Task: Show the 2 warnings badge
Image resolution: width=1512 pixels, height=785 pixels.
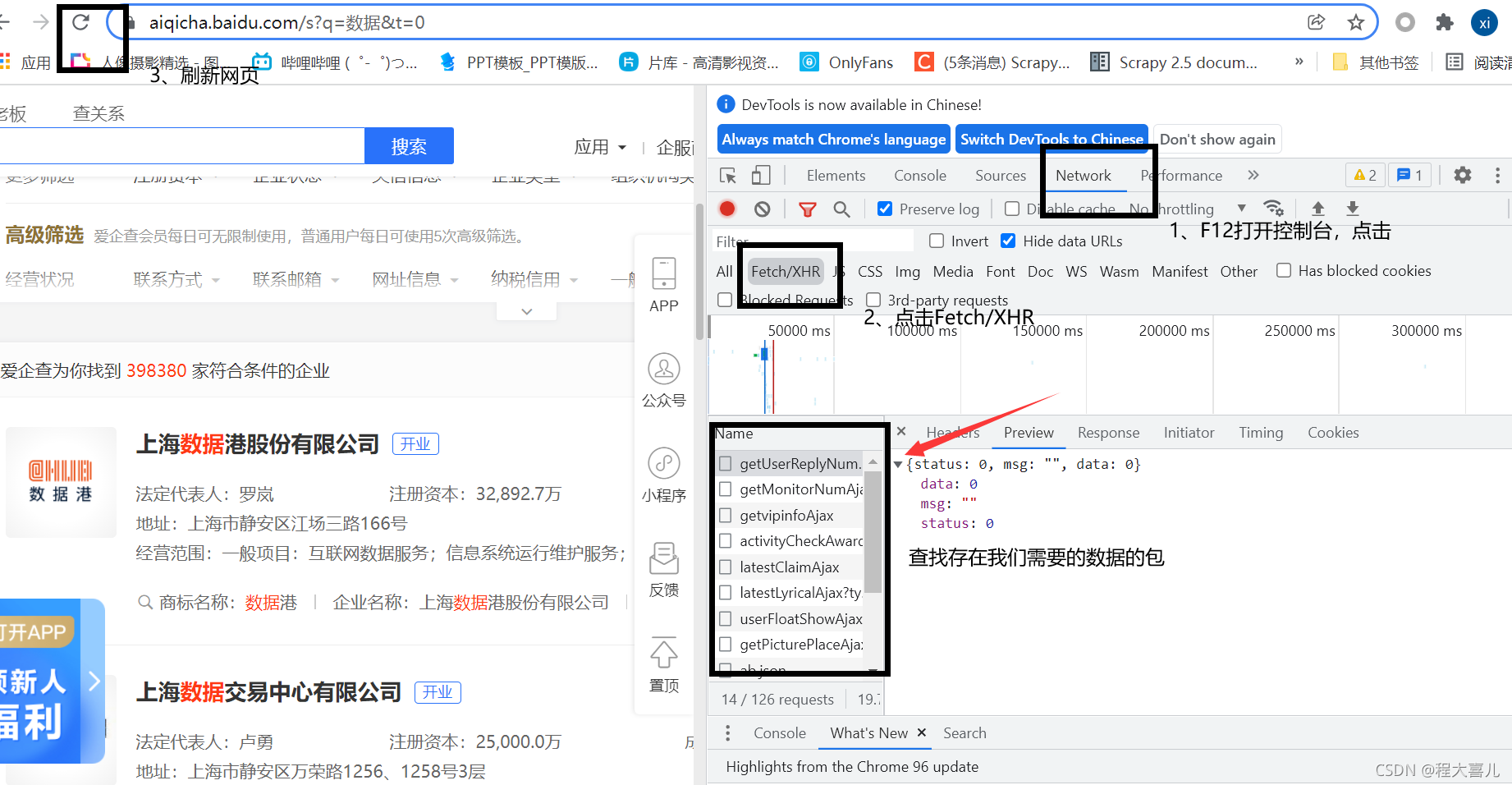Action: 1365,175
